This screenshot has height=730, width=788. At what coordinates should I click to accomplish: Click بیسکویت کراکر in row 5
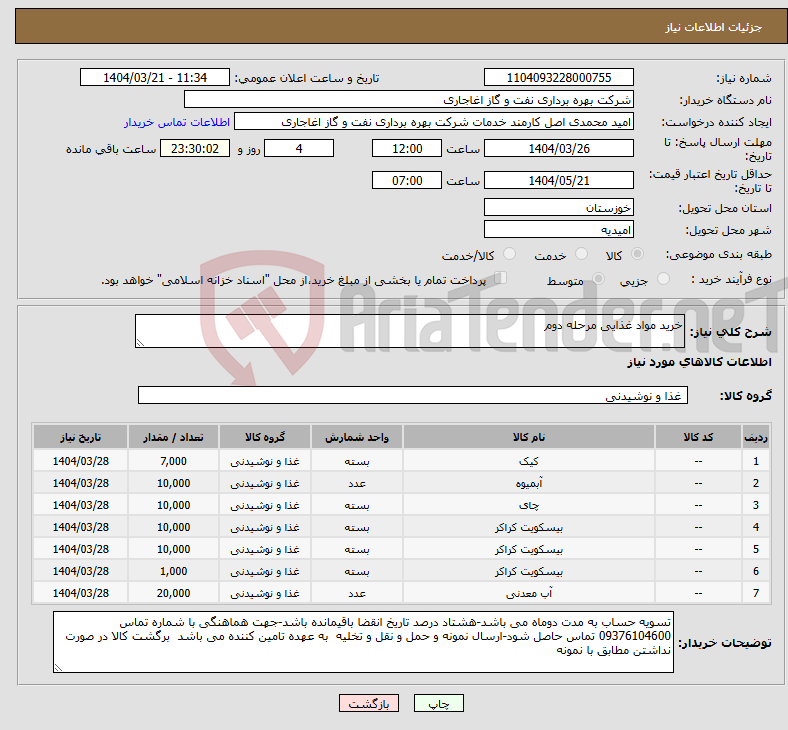529,550
